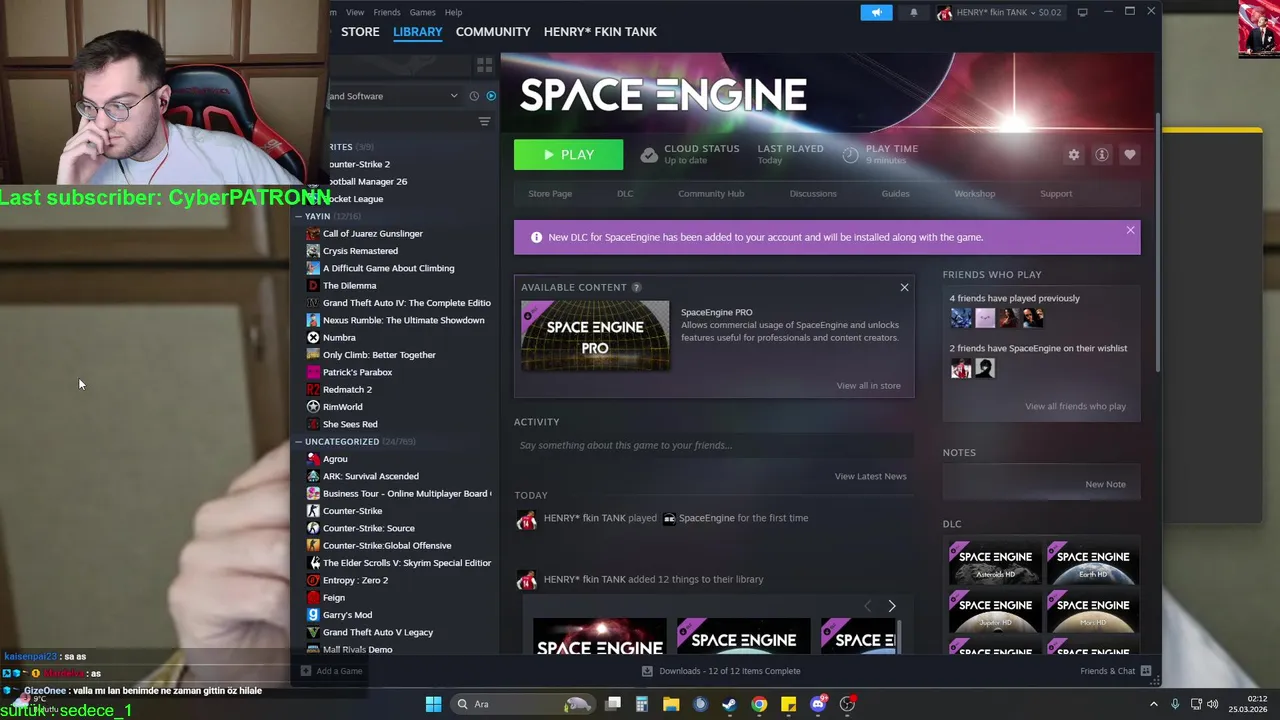
Task: Open the SpaceEngine DLC tab
Action: [x=625, y=194]
